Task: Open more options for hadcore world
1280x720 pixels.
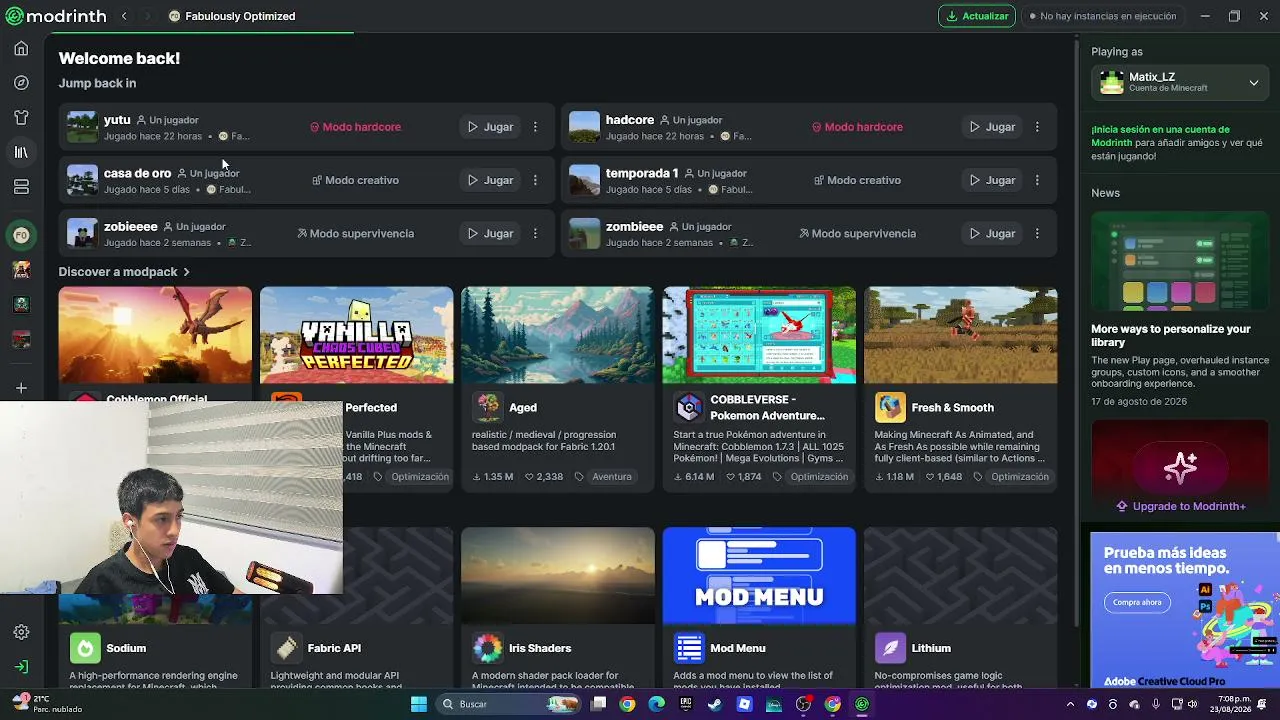Action: [1037, 127]
